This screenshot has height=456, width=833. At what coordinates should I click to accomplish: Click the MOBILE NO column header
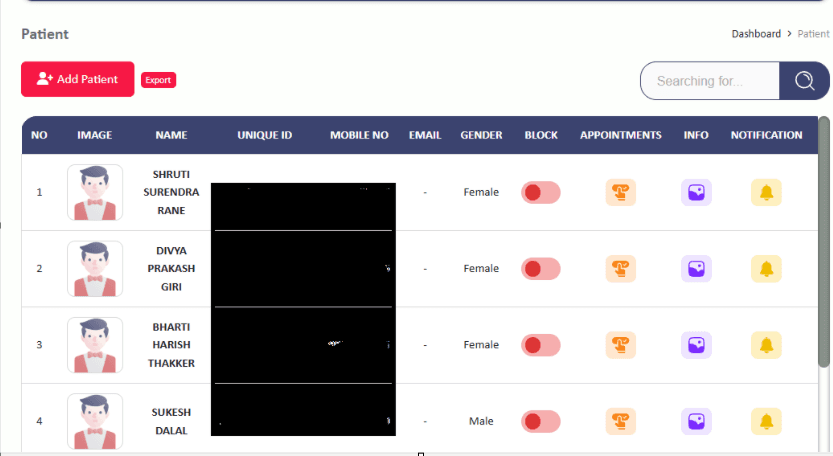tap(359, 136)
